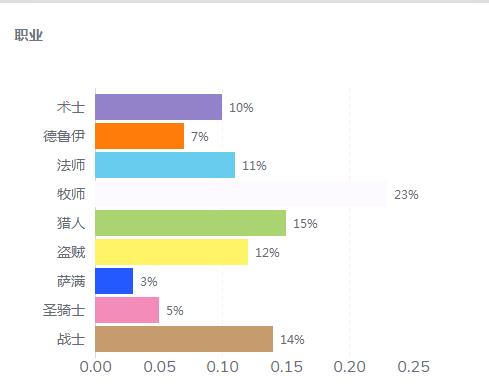
Task: Click the purple 术士 bar
Action: [x=159, y=107]
